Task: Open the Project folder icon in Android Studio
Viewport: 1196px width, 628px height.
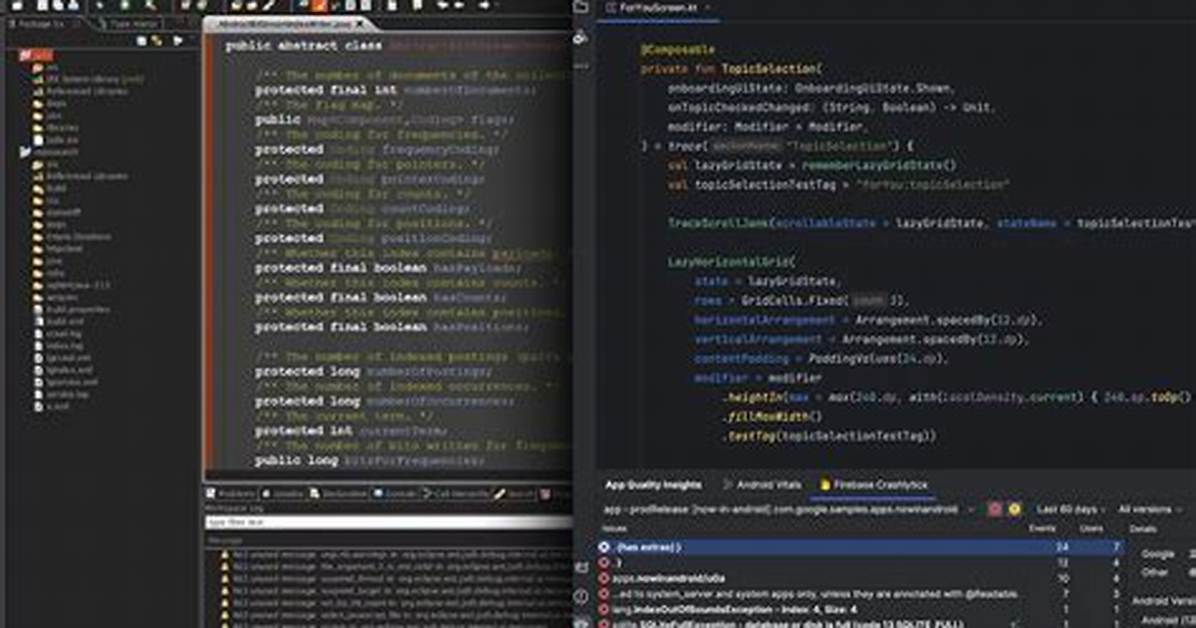Action: [x=581, y=7]
